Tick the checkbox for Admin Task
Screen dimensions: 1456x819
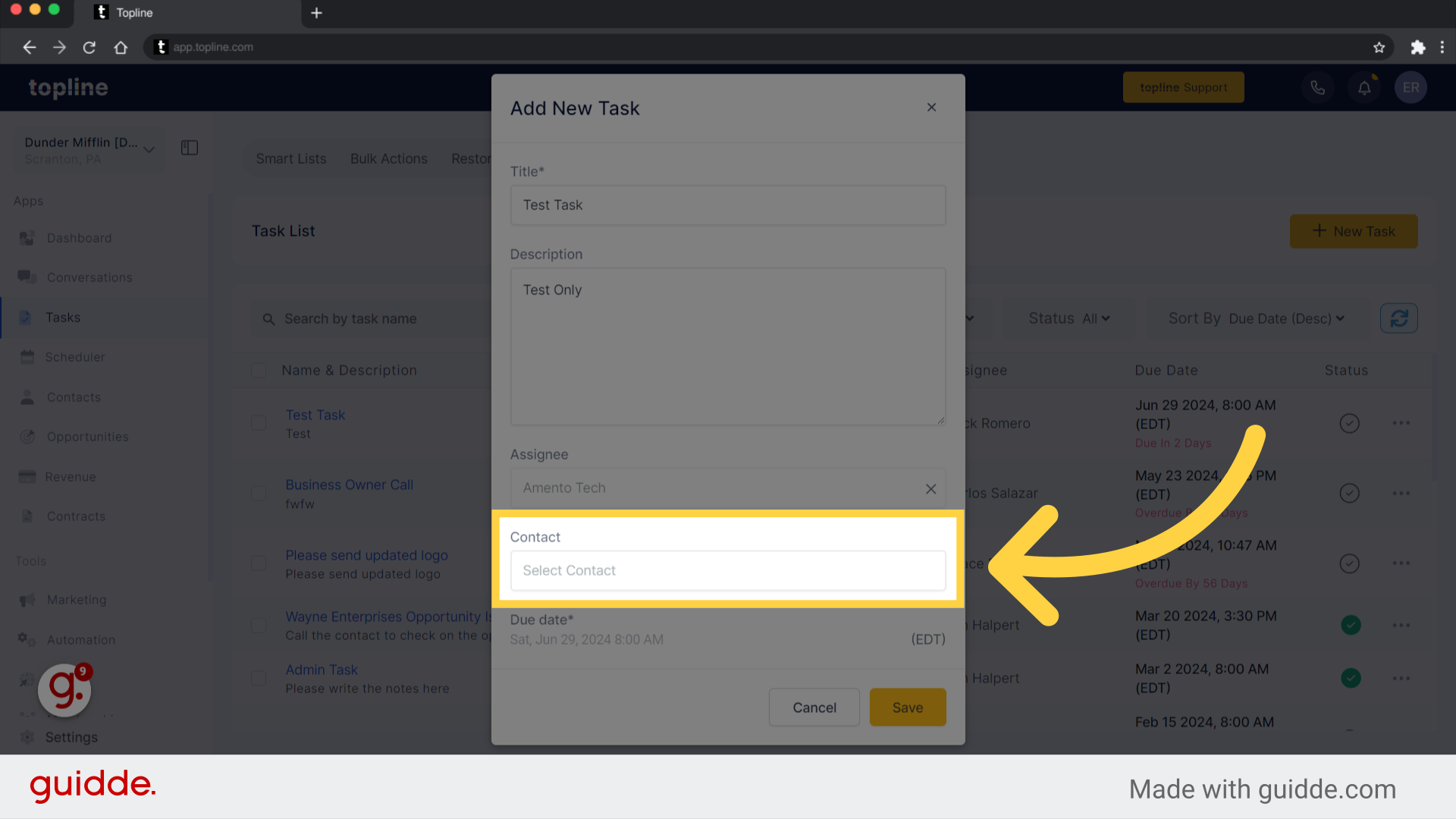point(259,678)
